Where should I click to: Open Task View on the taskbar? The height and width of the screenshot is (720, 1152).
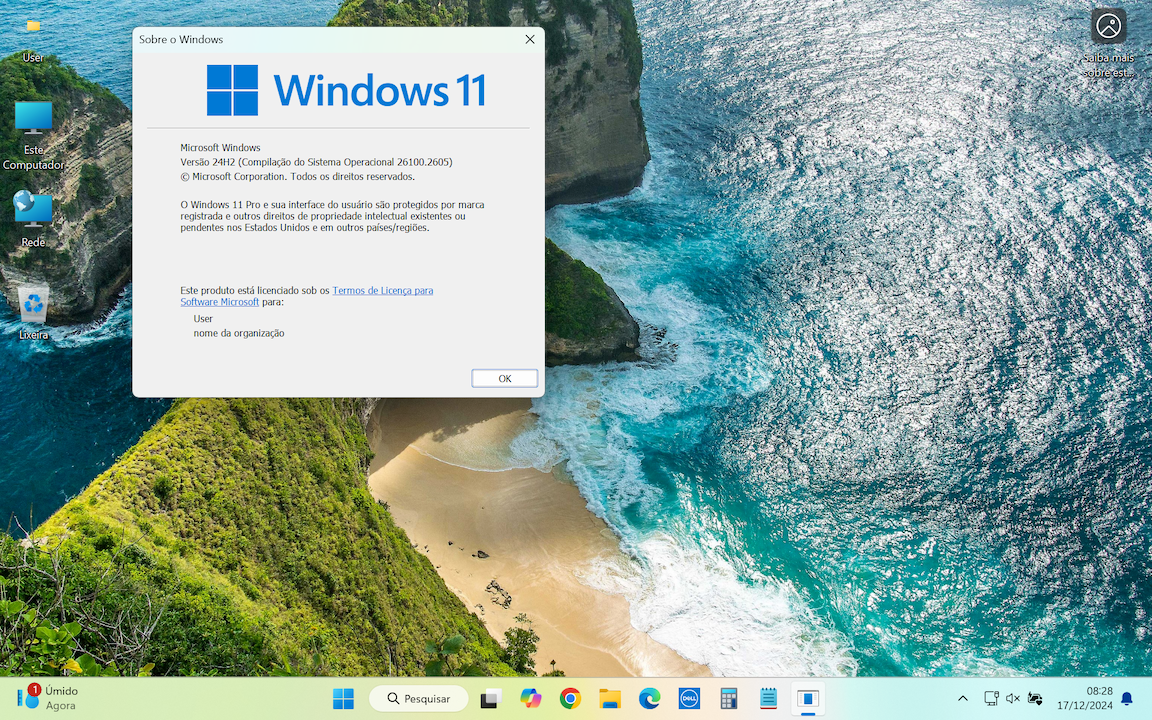pyautogui.click(x=491, y=699)
